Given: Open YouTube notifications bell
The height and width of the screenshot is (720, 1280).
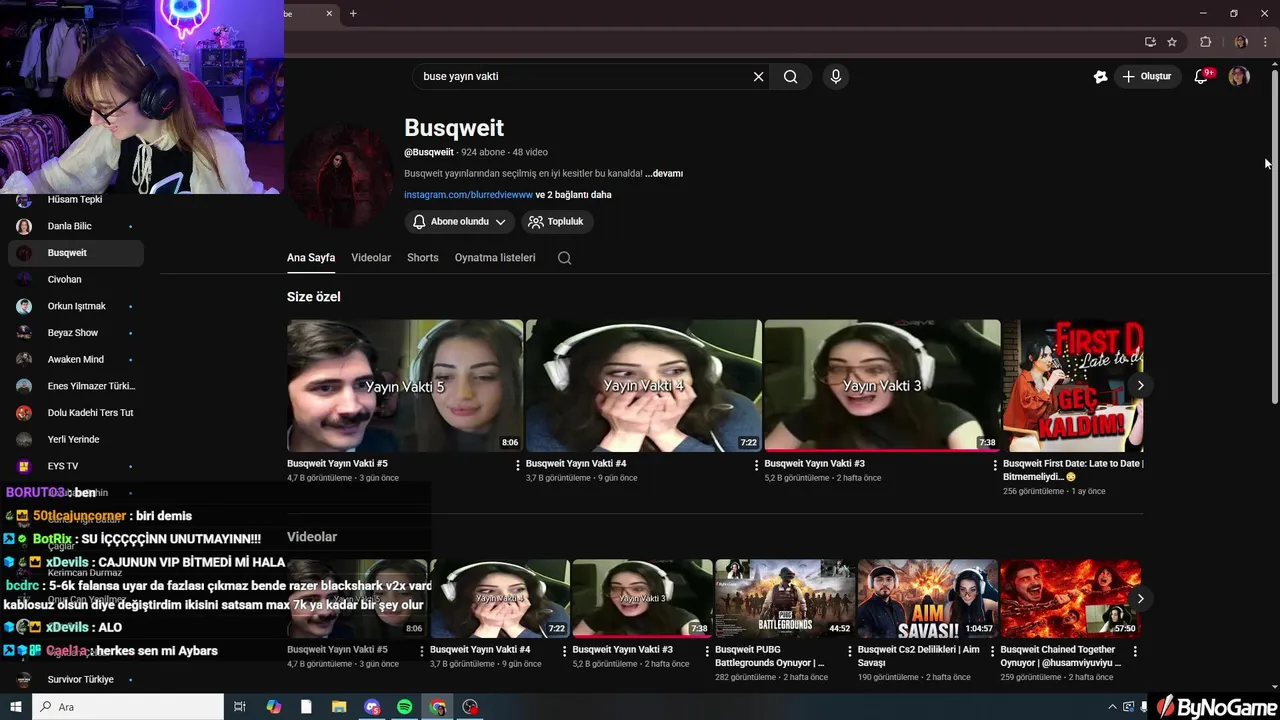Looking at the screenshot, I should (x=1202, y=76).
